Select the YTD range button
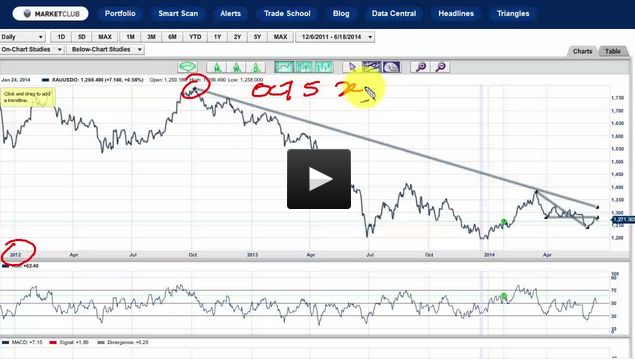635x362 pixels. tap(195, 37)
